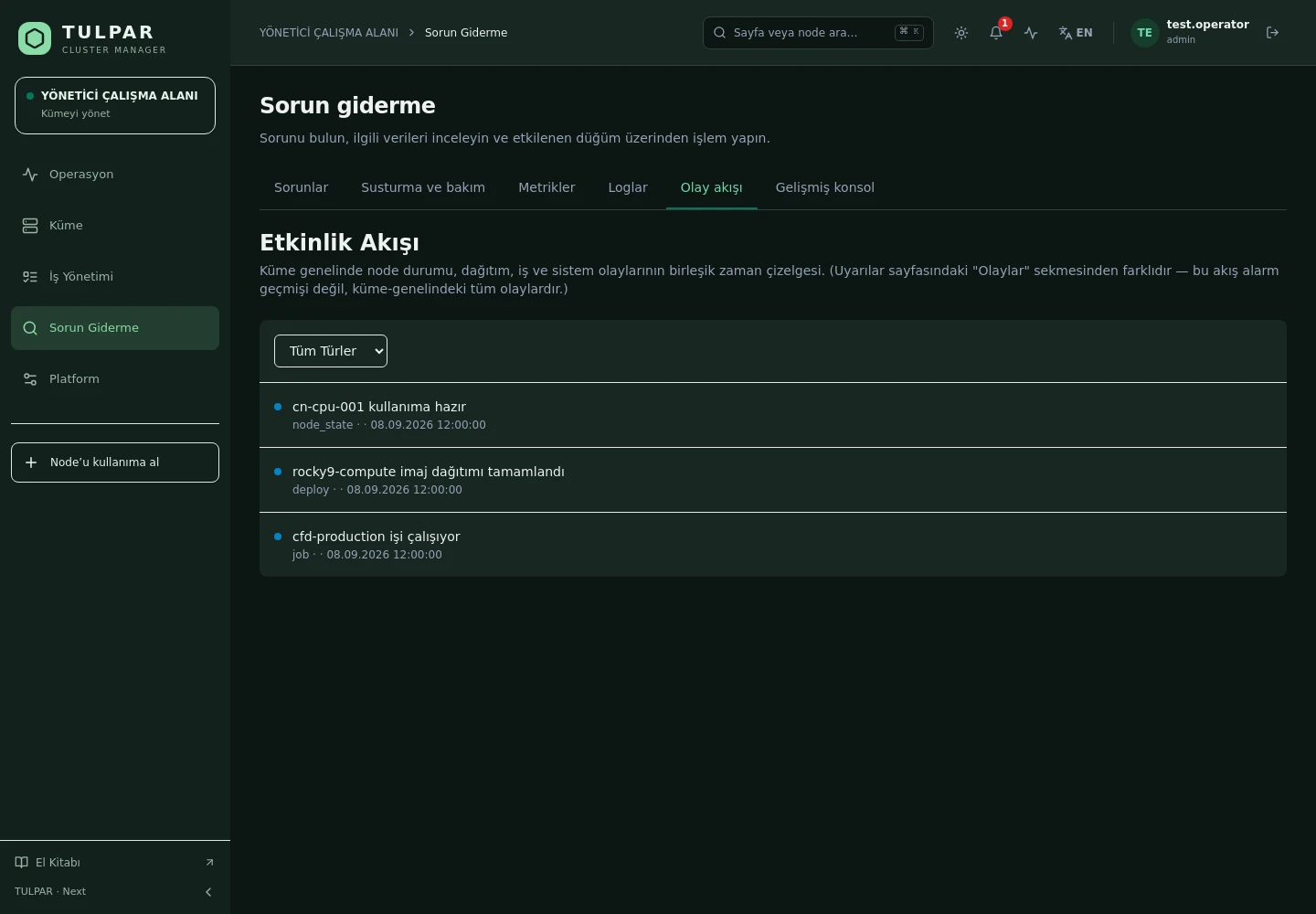Open Operasyon in the sidebar
The image size is (1316, 914).
[115, 175]
